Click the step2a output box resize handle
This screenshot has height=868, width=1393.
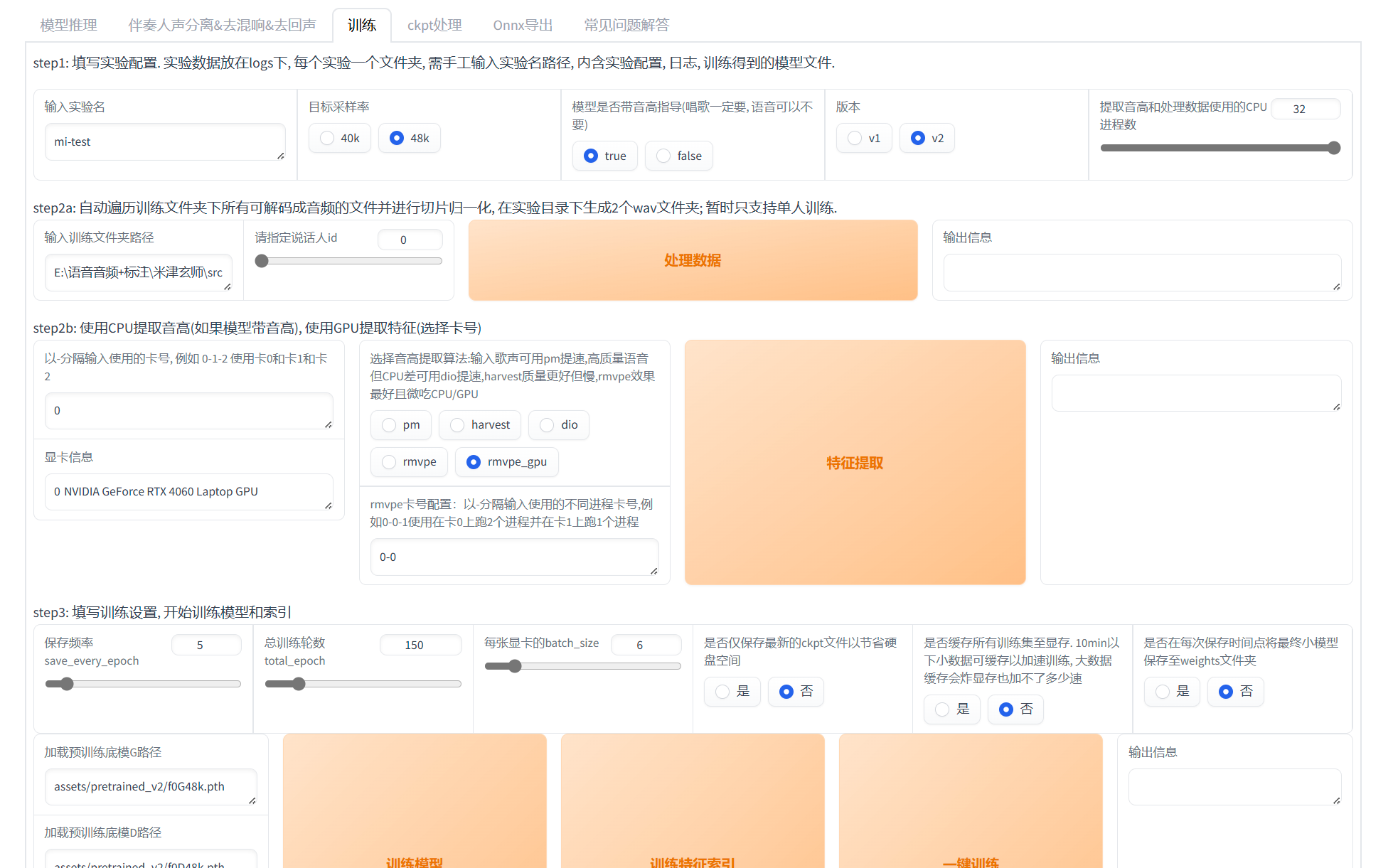pos(1336,286)
